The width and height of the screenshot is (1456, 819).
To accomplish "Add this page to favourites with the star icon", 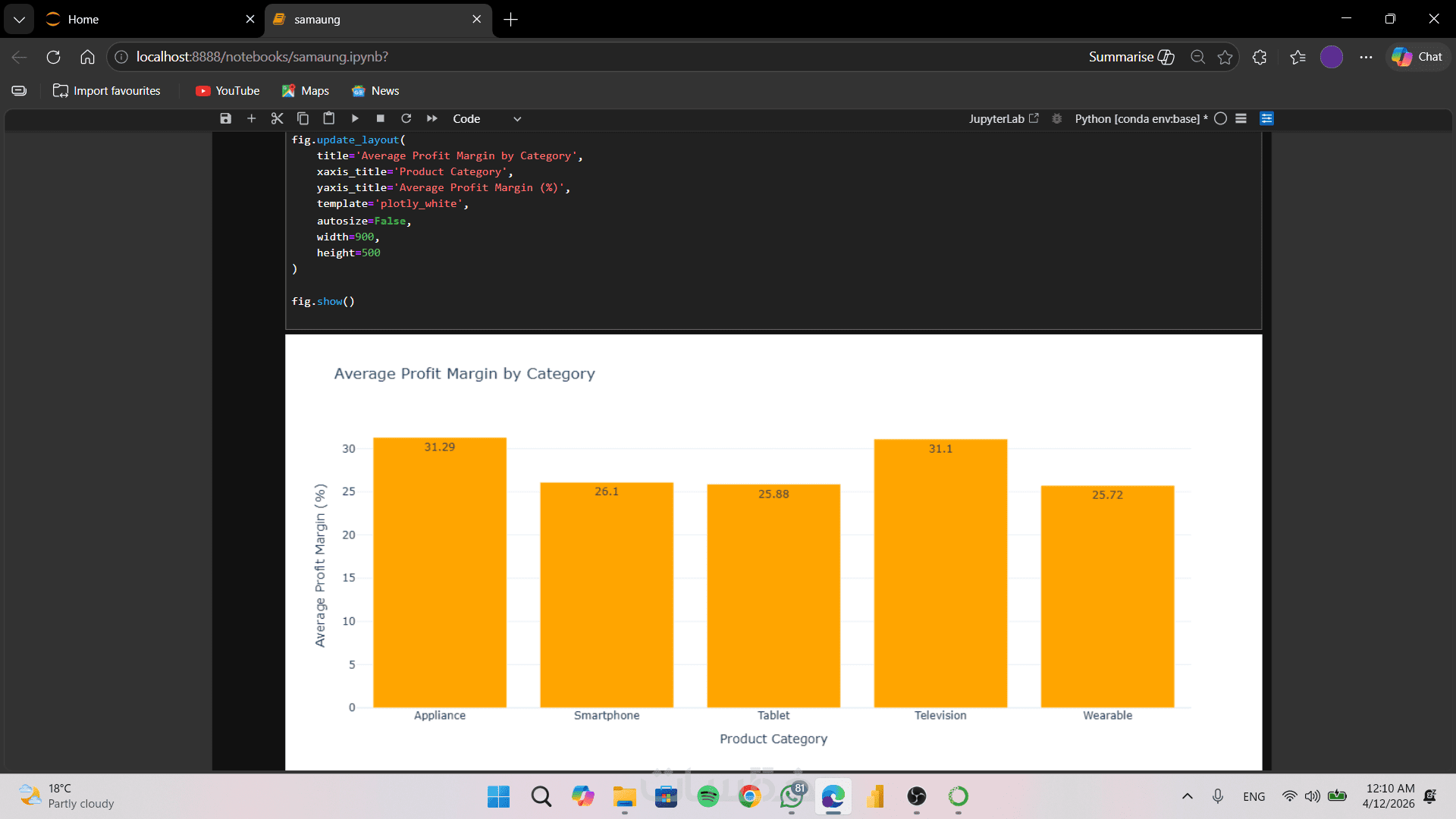I will click(1225, 57).
